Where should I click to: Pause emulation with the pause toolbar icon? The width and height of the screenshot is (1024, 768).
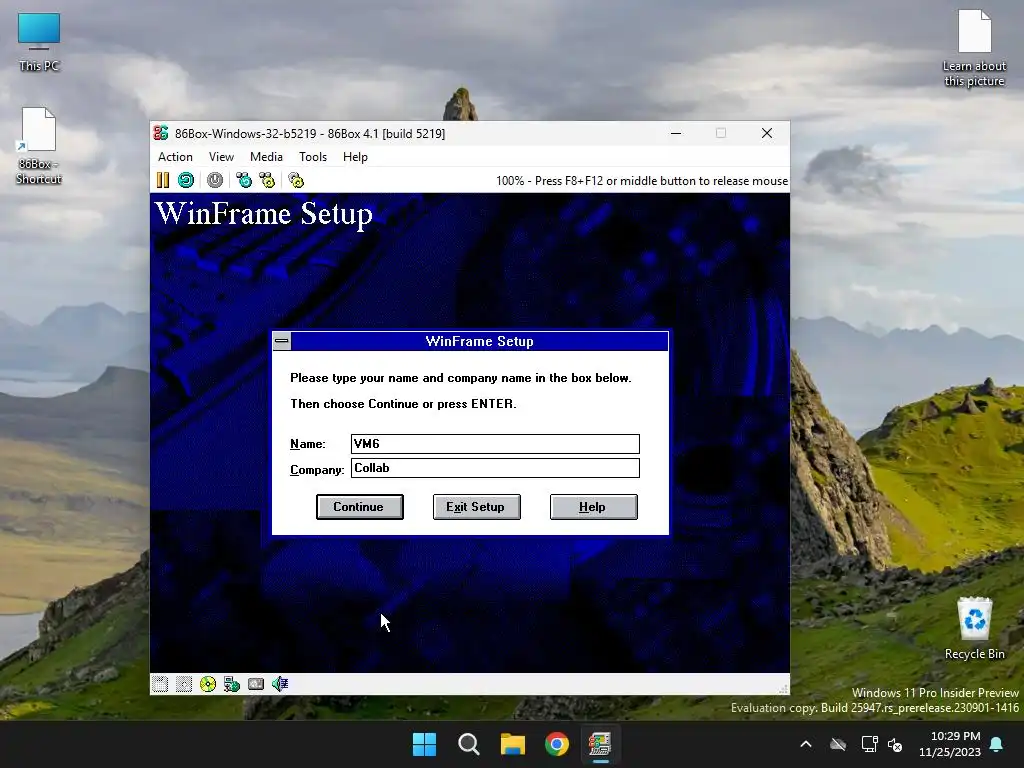(x=163, y=180)
